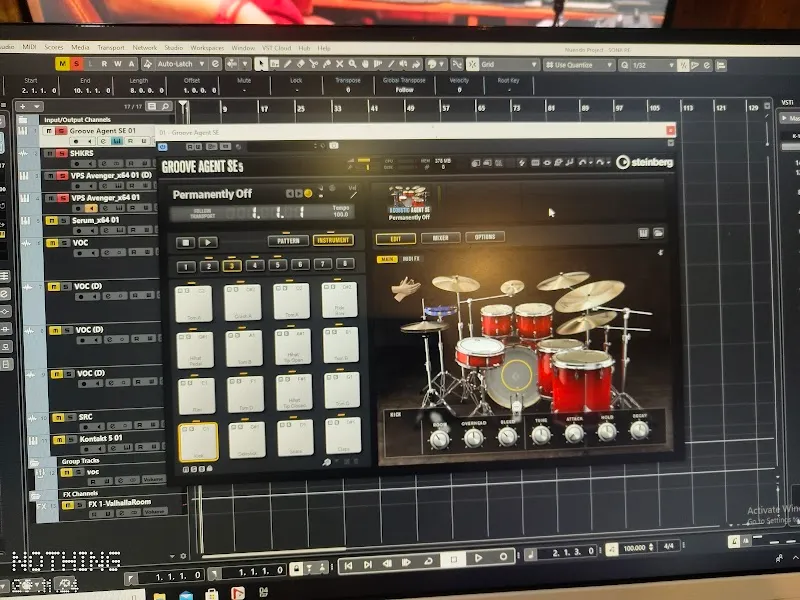Play the Groove Agent pattern player

tap(208, 242)
